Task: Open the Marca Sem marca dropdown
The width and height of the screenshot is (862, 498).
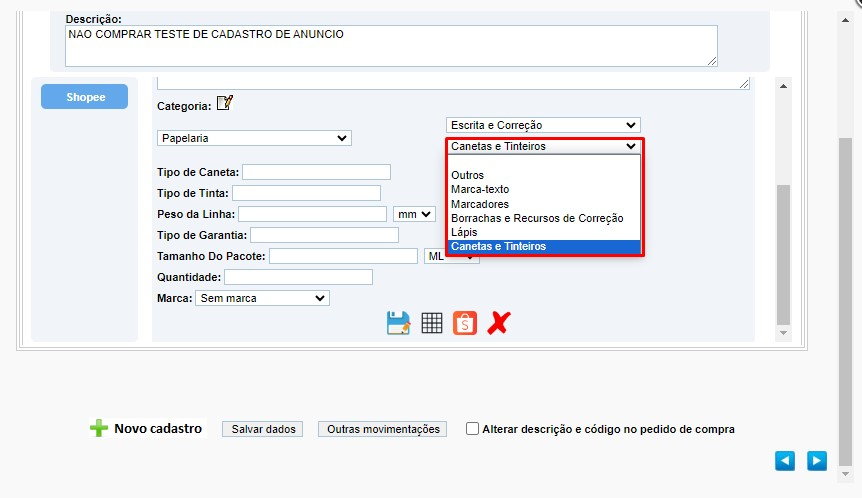Action: point(262,298)
